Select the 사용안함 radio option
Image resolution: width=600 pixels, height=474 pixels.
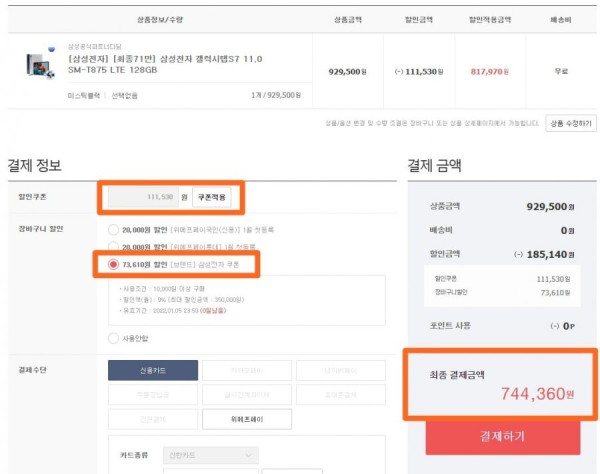(x=113, y=338)
